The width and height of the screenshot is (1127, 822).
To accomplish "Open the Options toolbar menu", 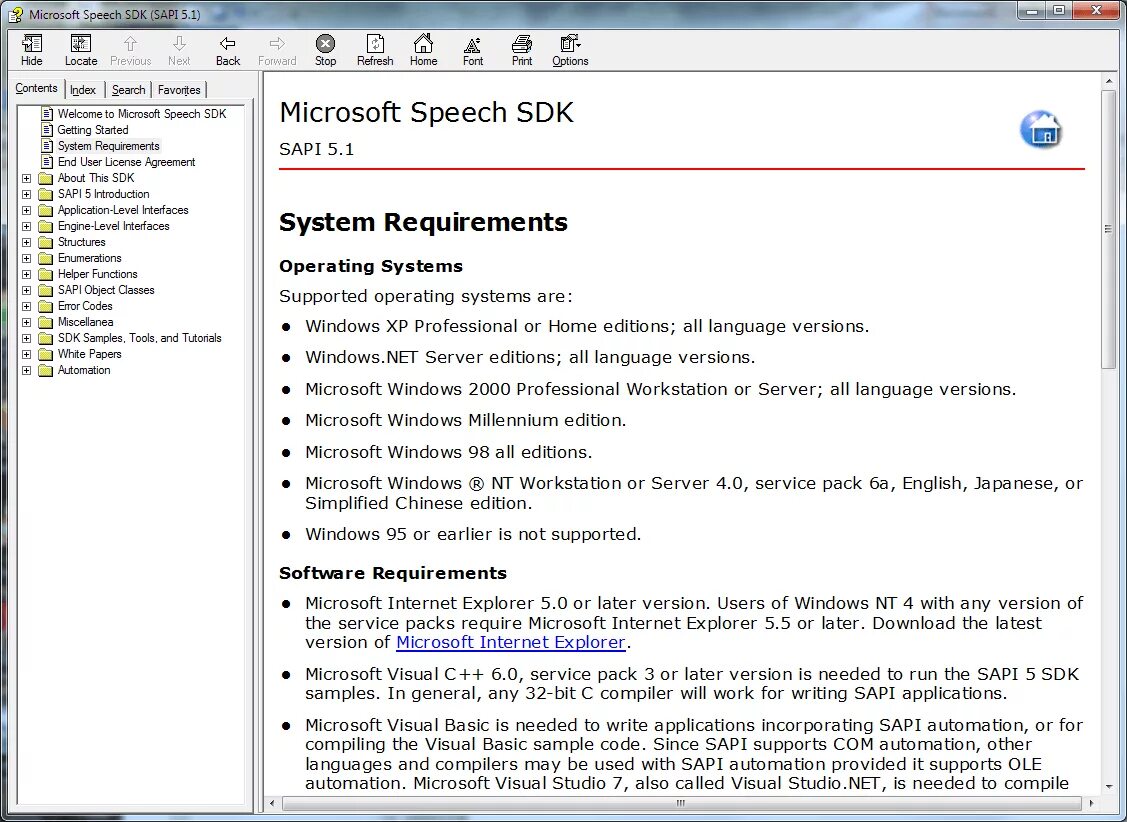I will coord(570,50).
